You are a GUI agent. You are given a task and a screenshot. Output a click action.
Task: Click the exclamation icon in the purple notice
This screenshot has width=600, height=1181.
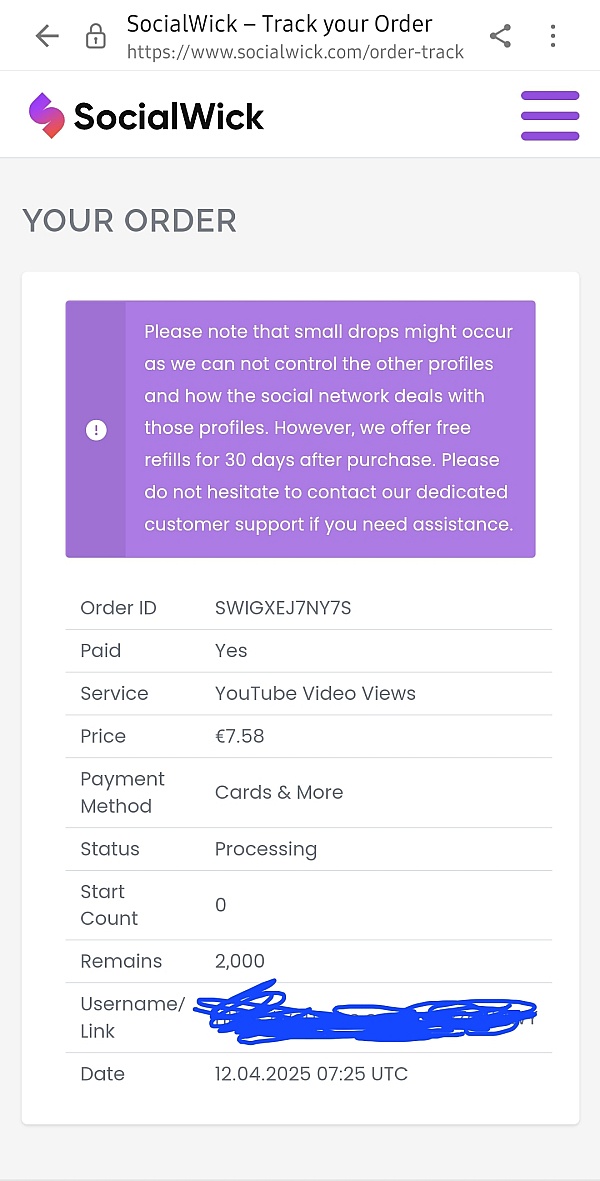click(x=96, y=430)
